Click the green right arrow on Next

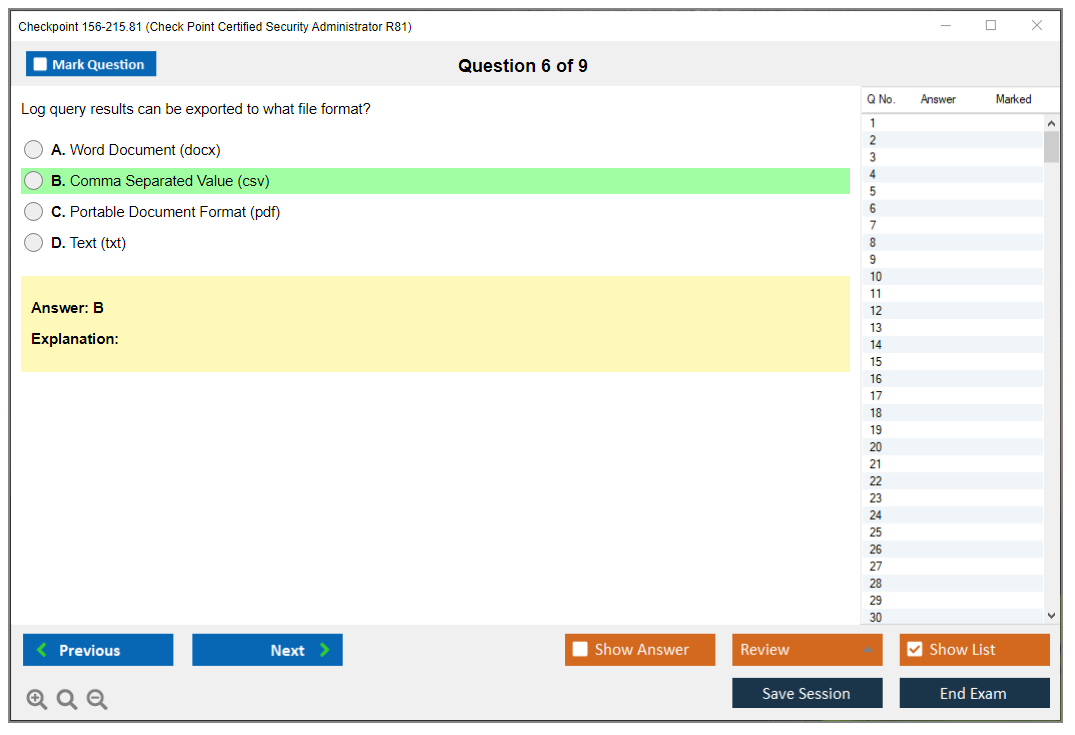click(x=324, y=650)
